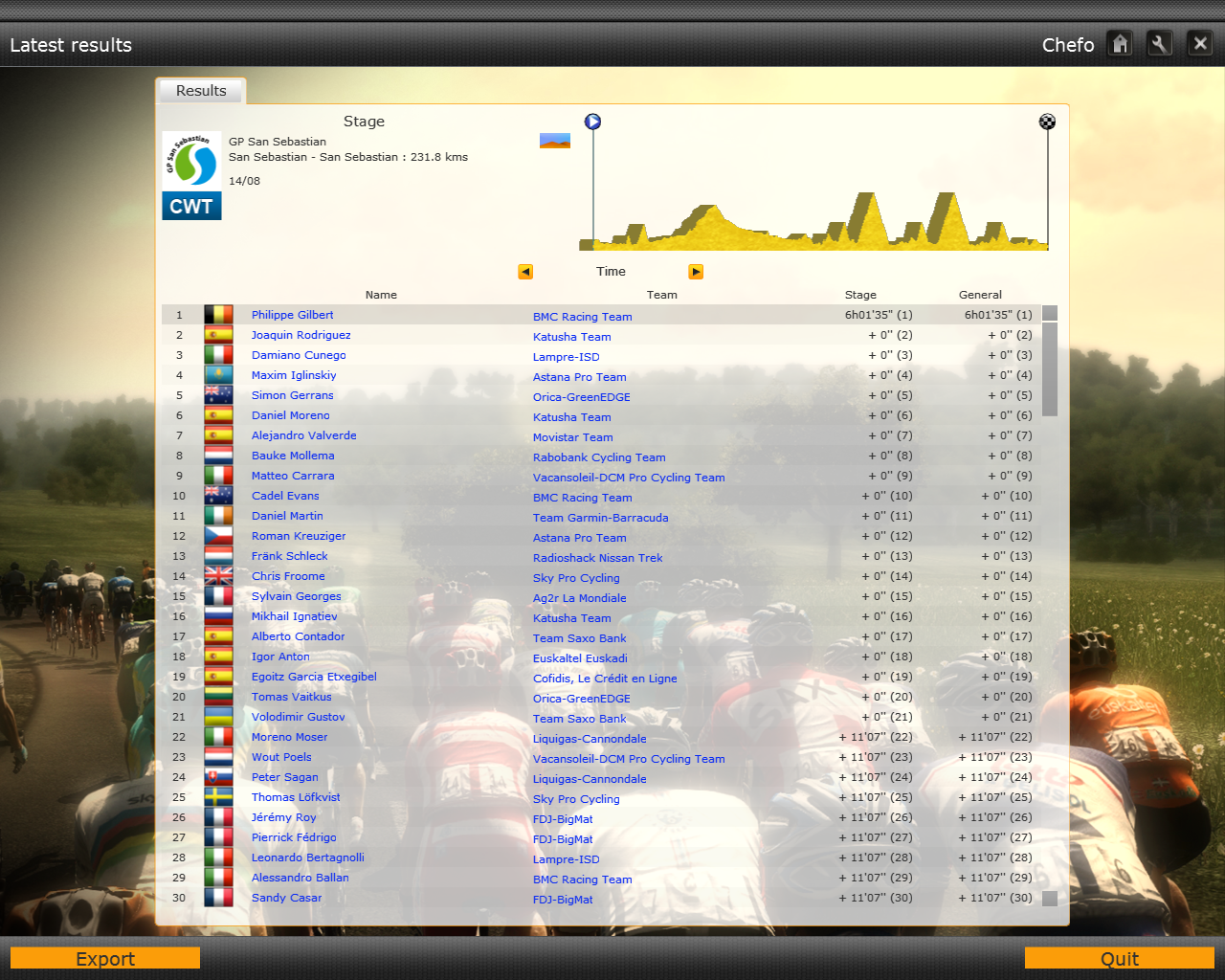Open Radioshack Nissan Trek team link
Viewport: 1225px width, 980px height.
coord(598,558)
